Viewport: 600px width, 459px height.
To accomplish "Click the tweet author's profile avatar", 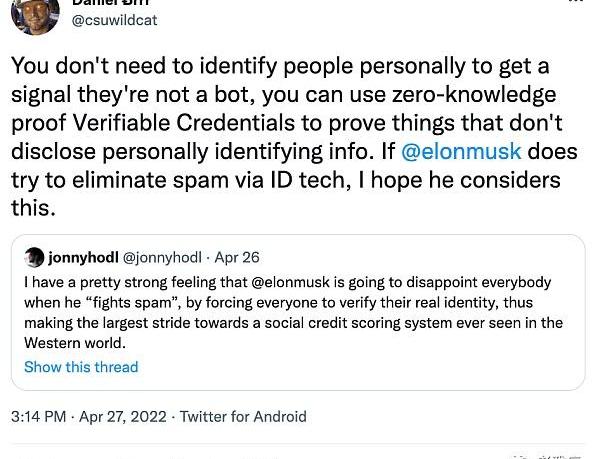I will (35, 14).
